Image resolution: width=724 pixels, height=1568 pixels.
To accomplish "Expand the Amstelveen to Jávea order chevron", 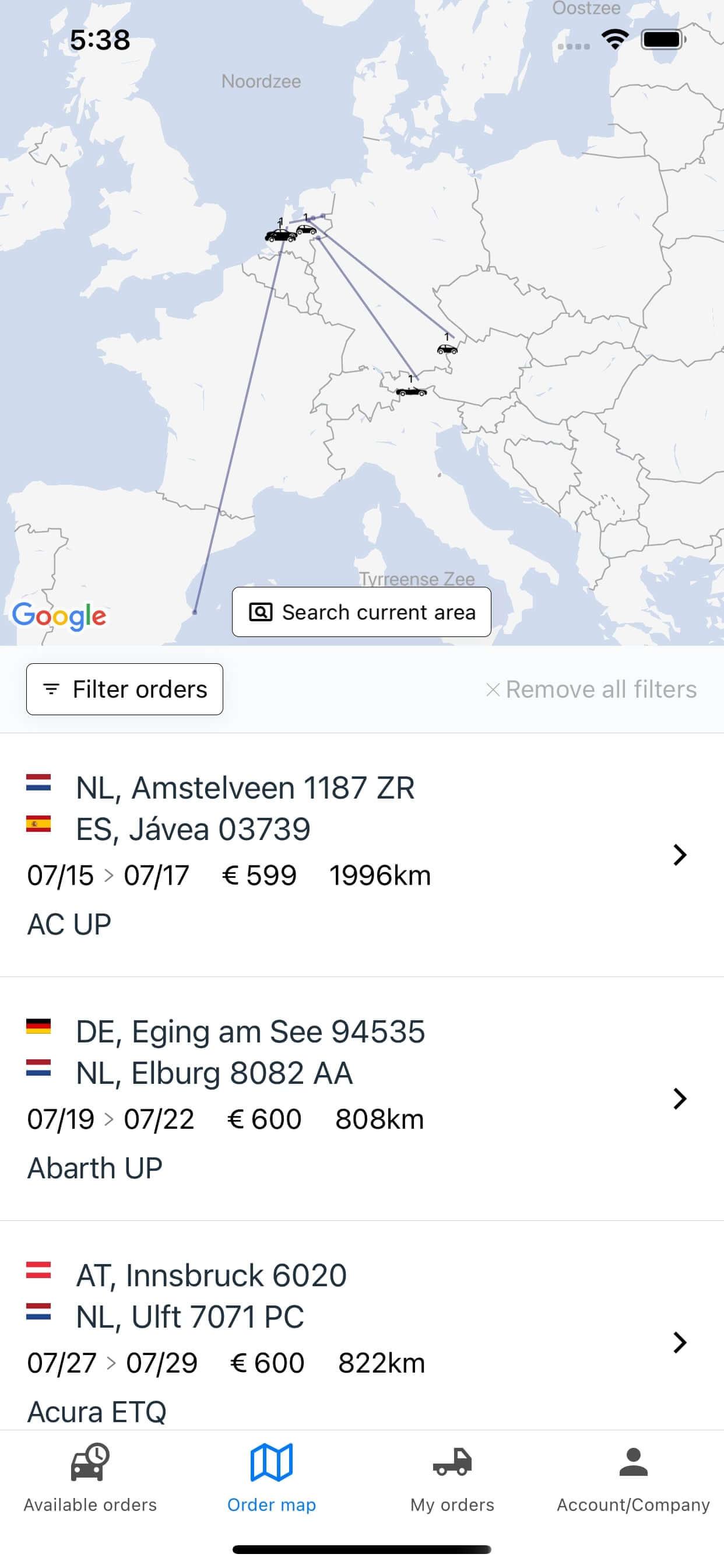I will tap(680, 855).
